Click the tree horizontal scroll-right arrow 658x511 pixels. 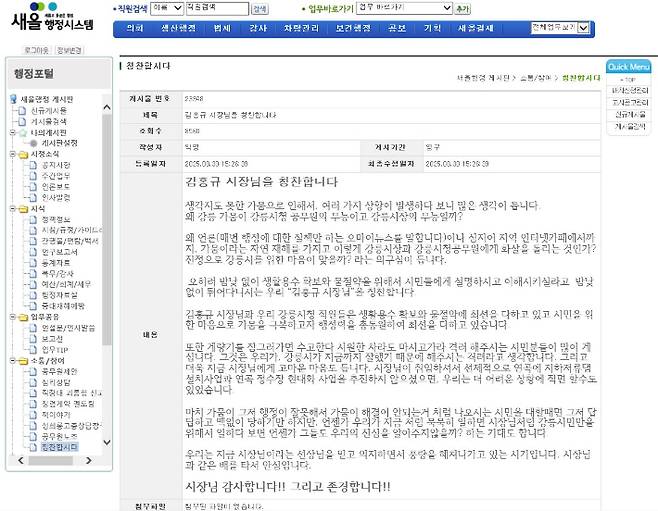[89, 460]
